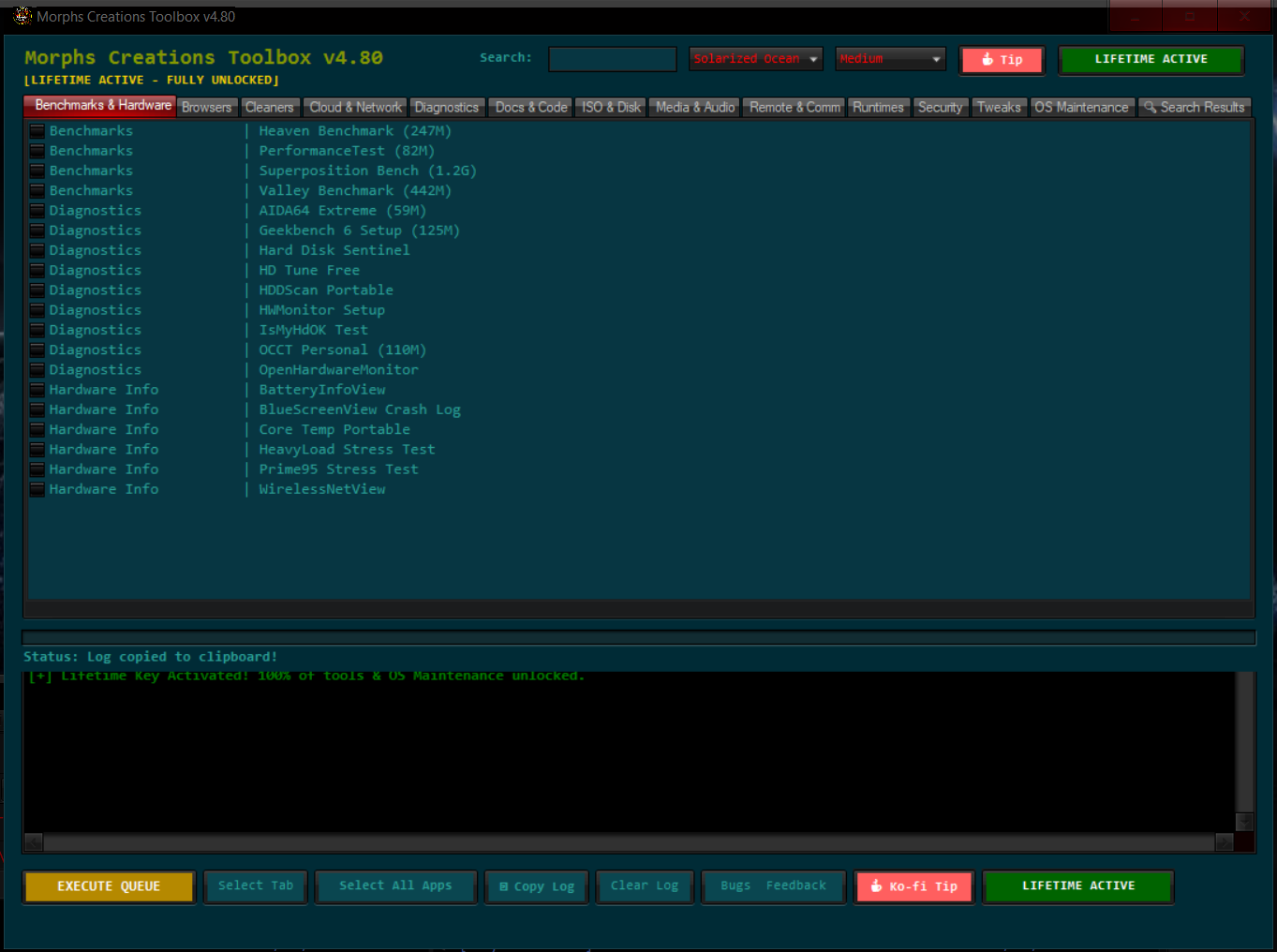Click the '[LIFETIME ACTIVE - FULLY UNLOCKED]' text
The height and width of the screenshot is (952, 1277).
pyautogui.click(x=151, y=81)
